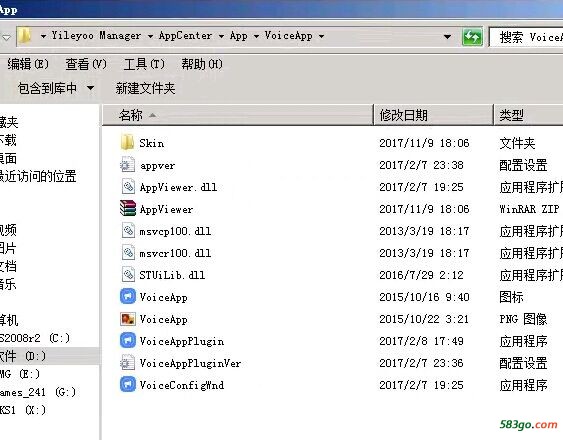Open the 查看(V) menu
Image resolution: width=563 pixels, height=440 pixels.
coord(86,64)
